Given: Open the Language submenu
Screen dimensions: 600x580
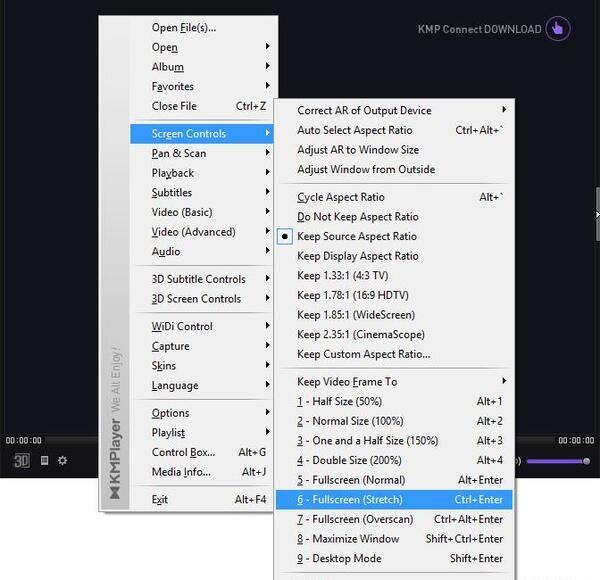Looking at the screenshot, I should click(202, 386).
